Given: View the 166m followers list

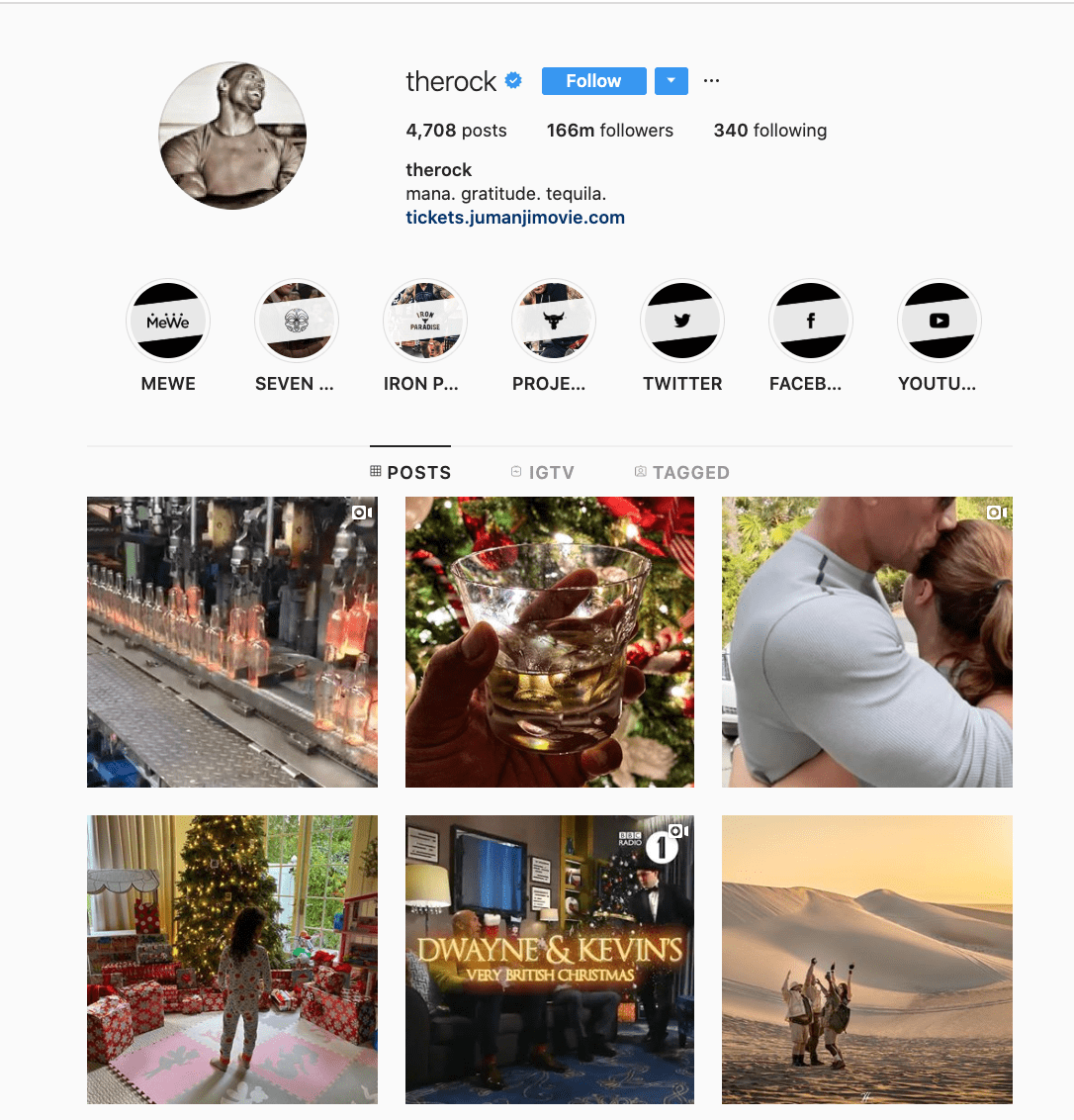Looking at the screenshot, I should pos(610,130).
